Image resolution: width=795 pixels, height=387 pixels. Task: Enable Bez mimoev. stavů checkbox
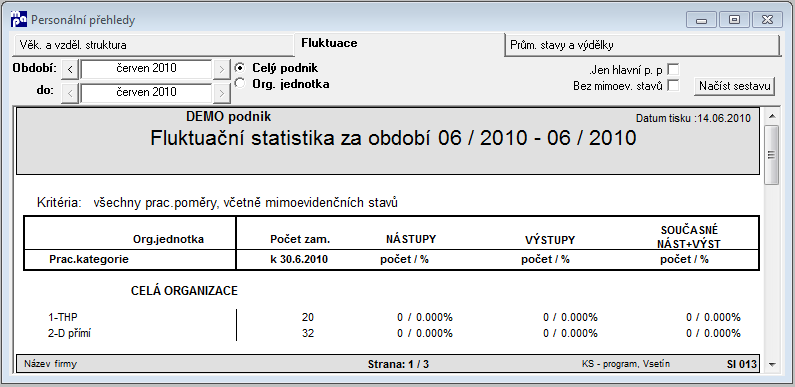pyautogui.click(x=673, y=86)
